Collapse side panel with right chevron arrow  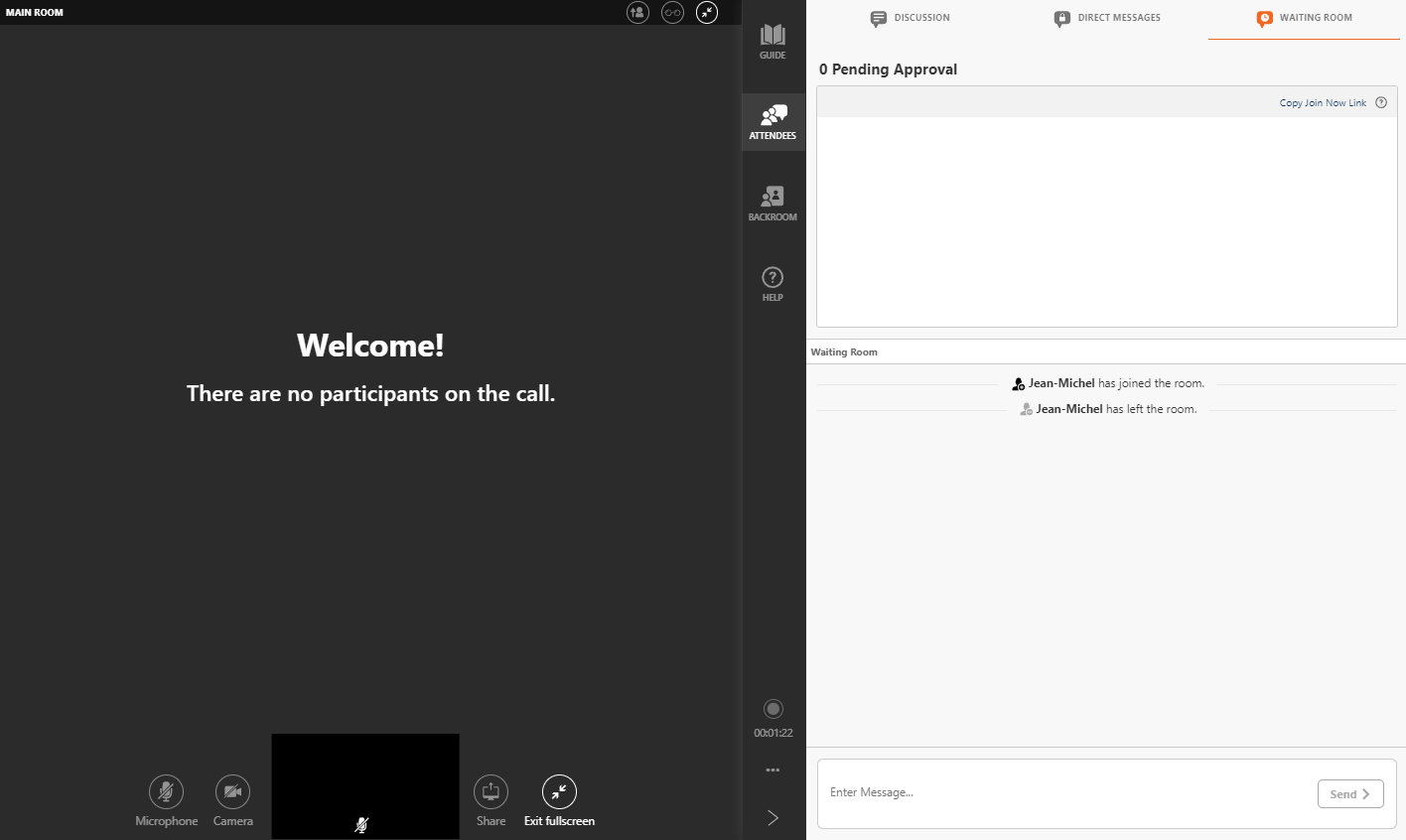pos(773,817)
